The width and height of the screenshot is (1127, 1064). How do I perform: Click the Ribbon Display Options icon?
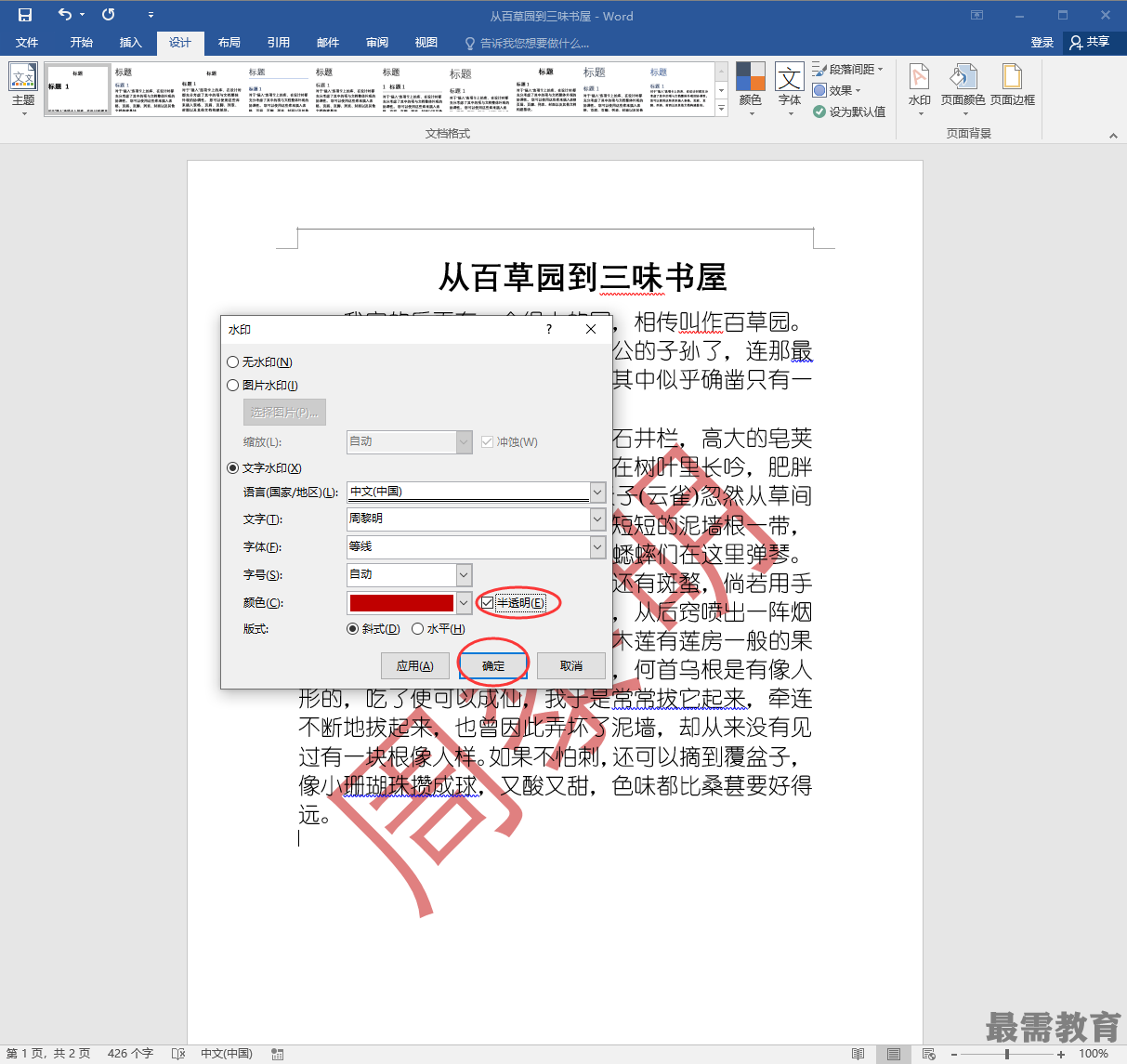click(976, 15)
